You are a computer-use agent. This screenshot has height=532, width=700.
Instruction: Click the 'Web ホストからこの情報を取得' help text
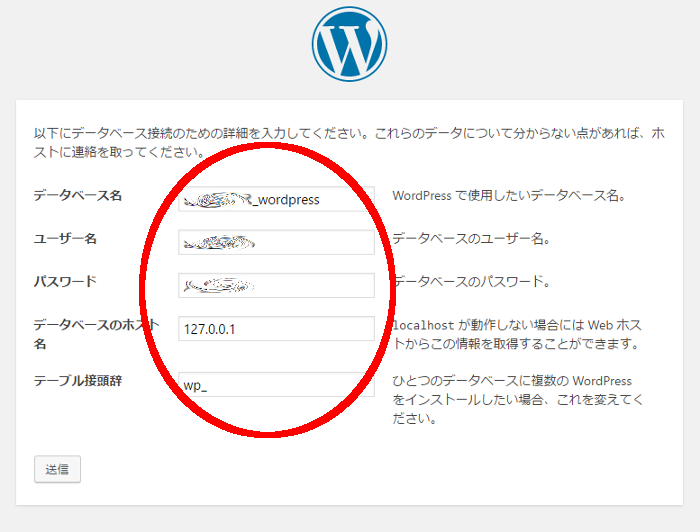515,344
